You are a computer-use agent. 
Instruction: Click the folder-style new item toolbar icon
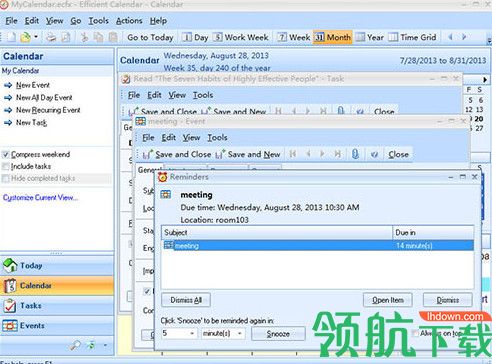click(26, 37)
